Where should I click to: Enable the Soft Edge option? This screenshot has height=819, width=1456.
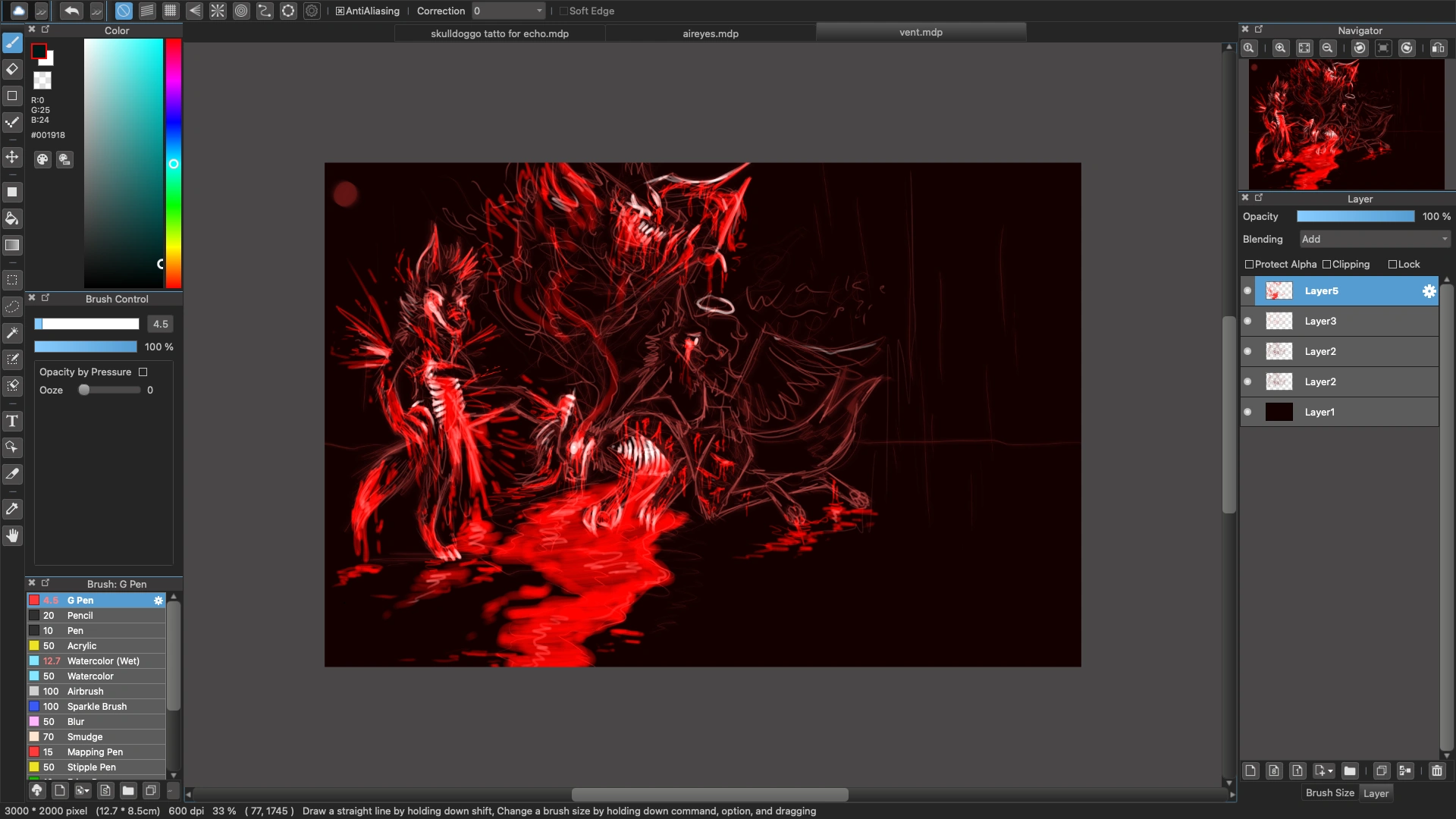563,11
